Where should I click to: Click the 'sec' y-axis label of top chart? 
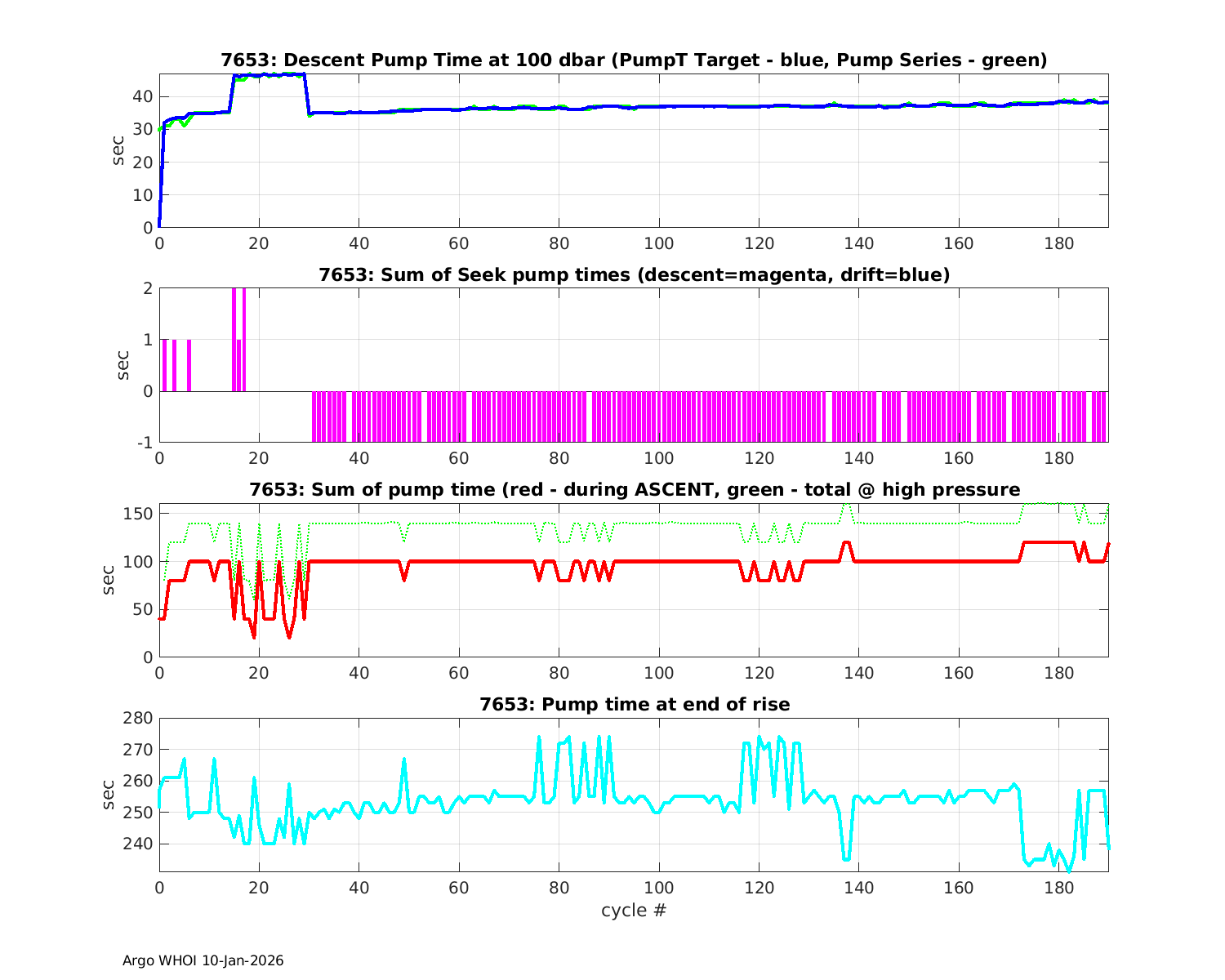(118, 150)
